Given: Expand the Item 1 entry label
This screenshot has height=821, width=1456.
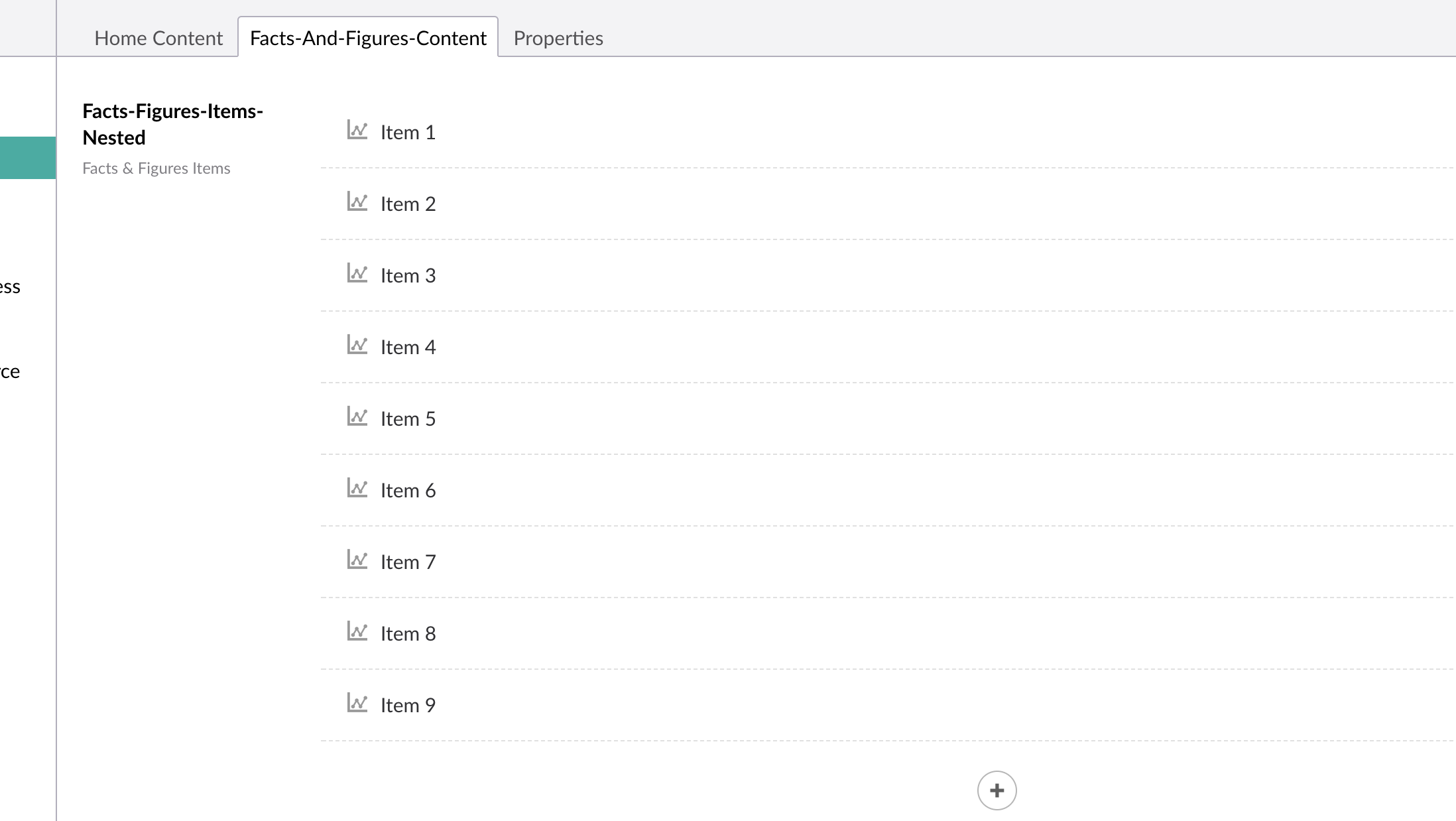Looking at the screenshot, I should point(408,133).
